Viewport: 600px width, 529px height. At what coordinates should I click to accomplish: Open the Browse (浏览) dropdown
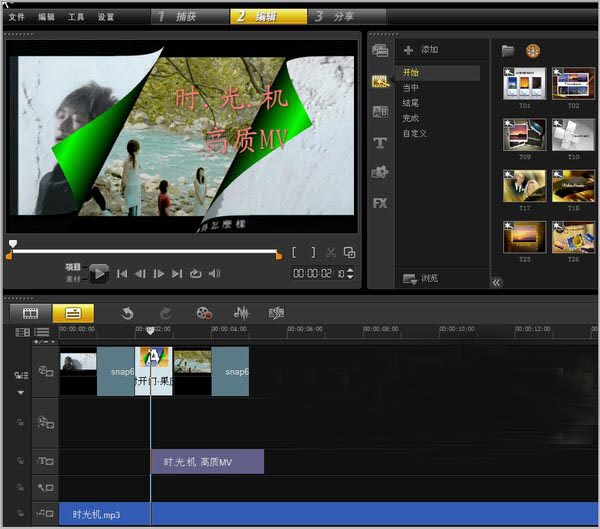[x=420, y=279]
